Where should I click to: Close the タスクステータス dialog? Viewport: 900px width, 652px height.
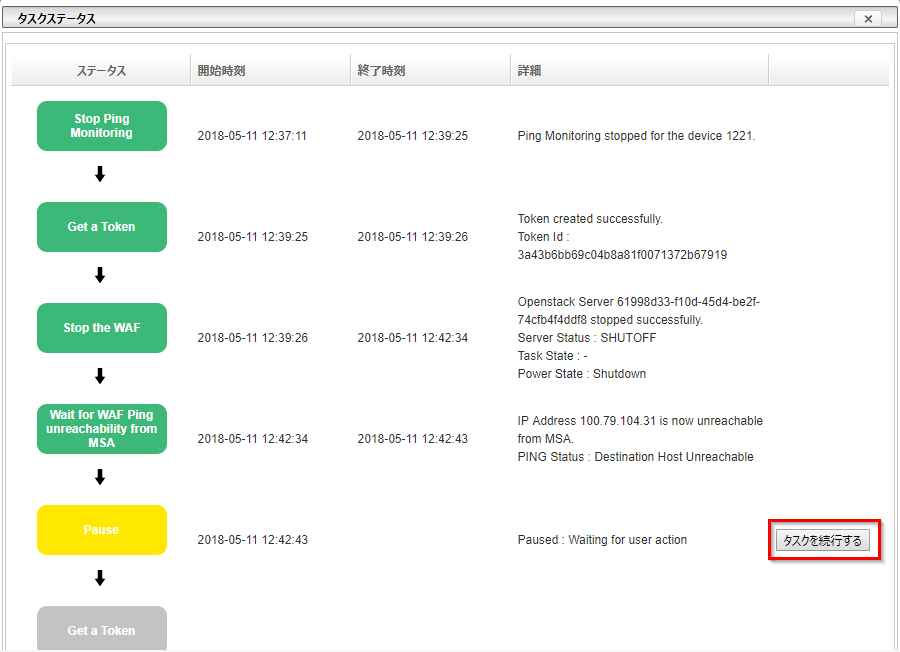868,19
